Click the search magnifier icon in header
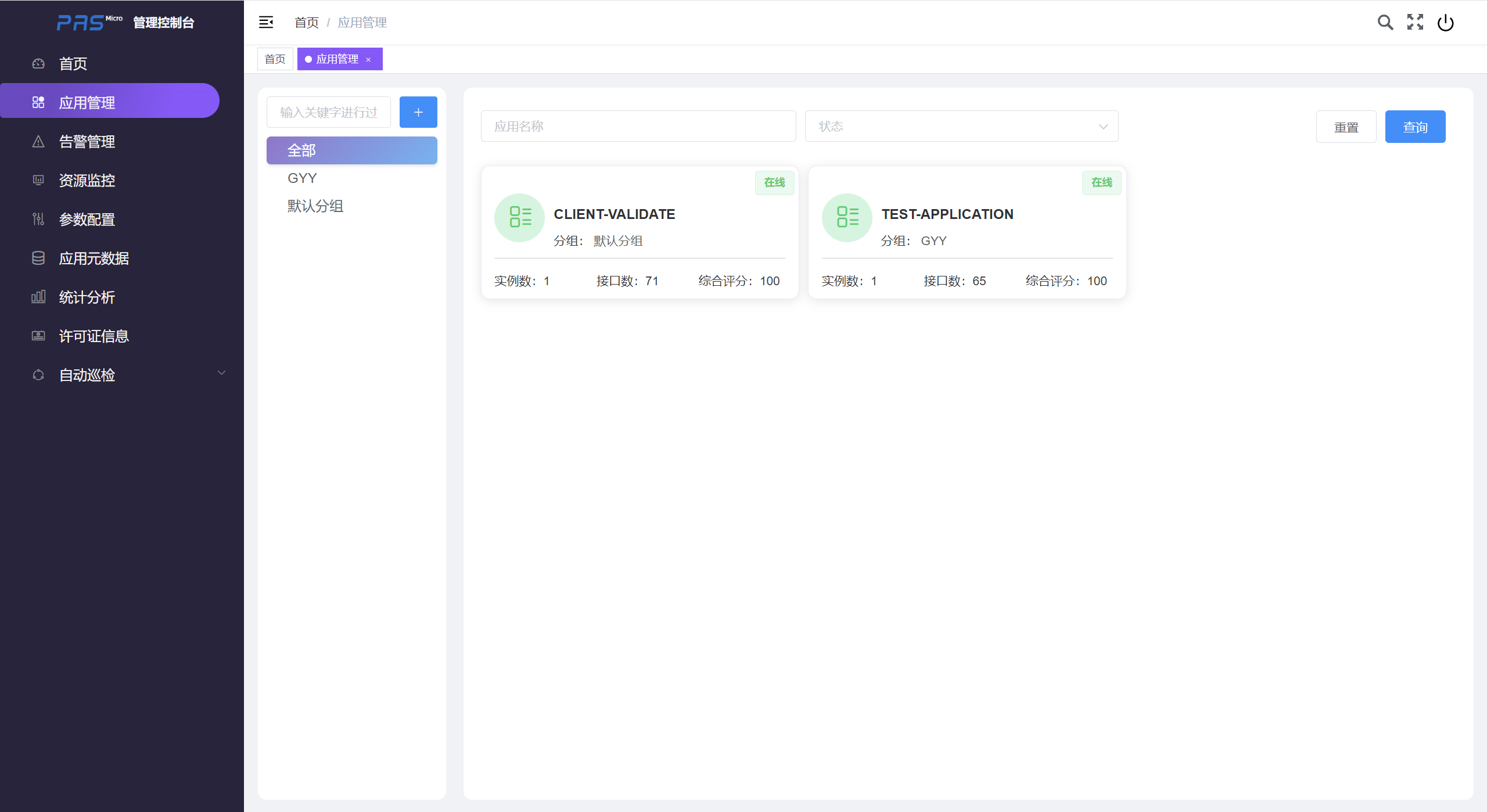1487x812 pixels. 1385,23
